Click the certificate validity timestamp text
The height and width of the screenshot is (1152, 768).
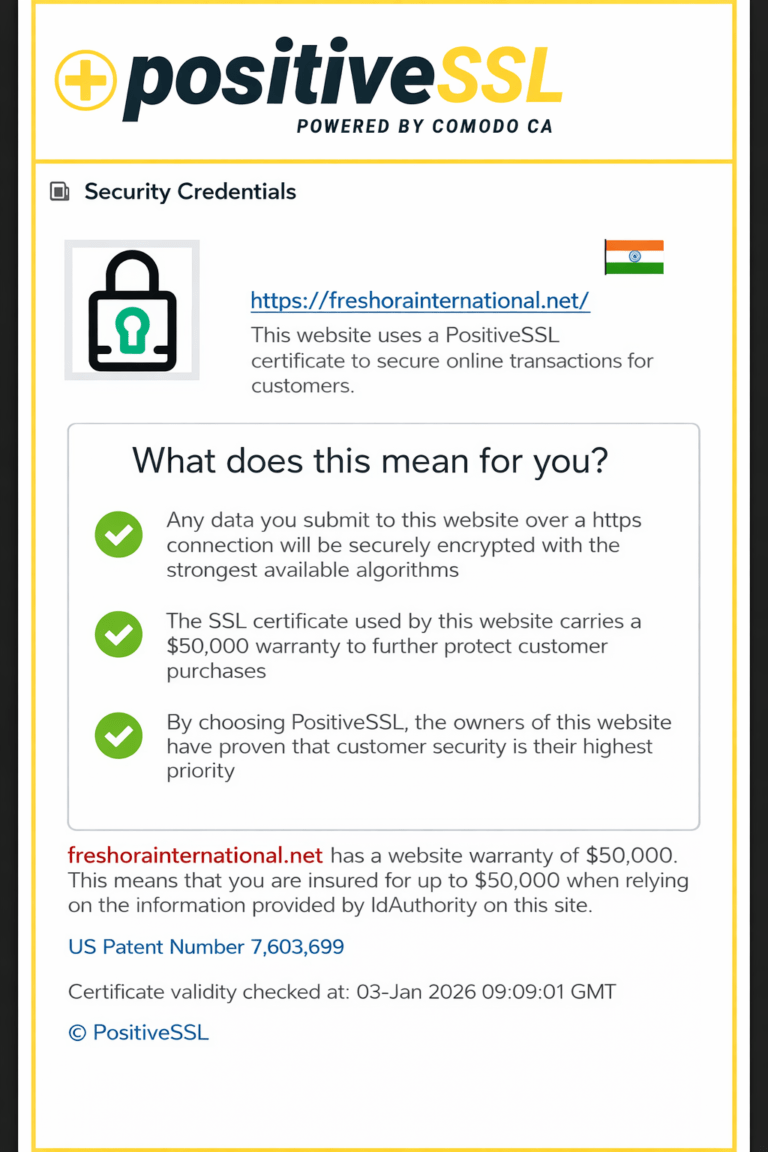pyautogui.click(x=342, y=992)
